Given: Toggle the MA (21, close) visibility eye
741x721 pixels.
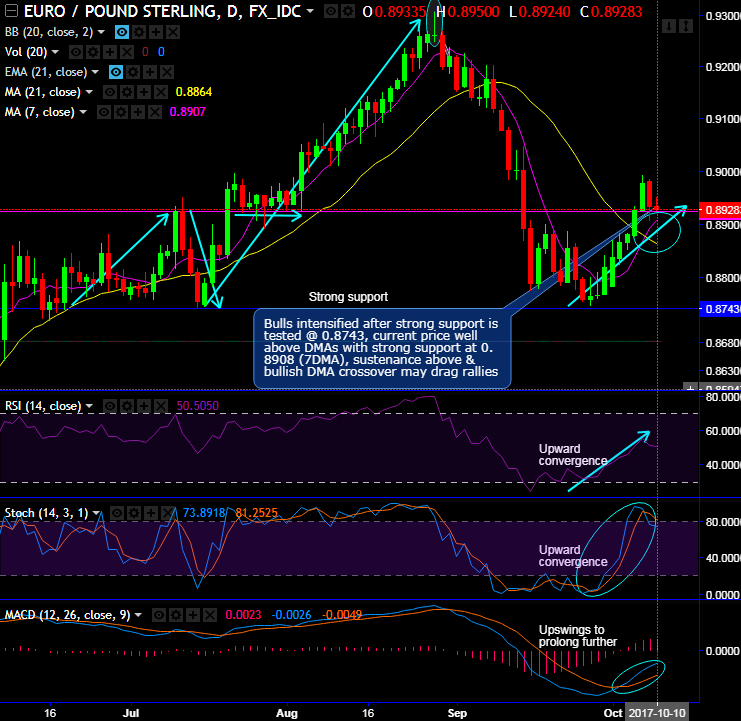Looking at the screenshot, I should pos(110,92).
